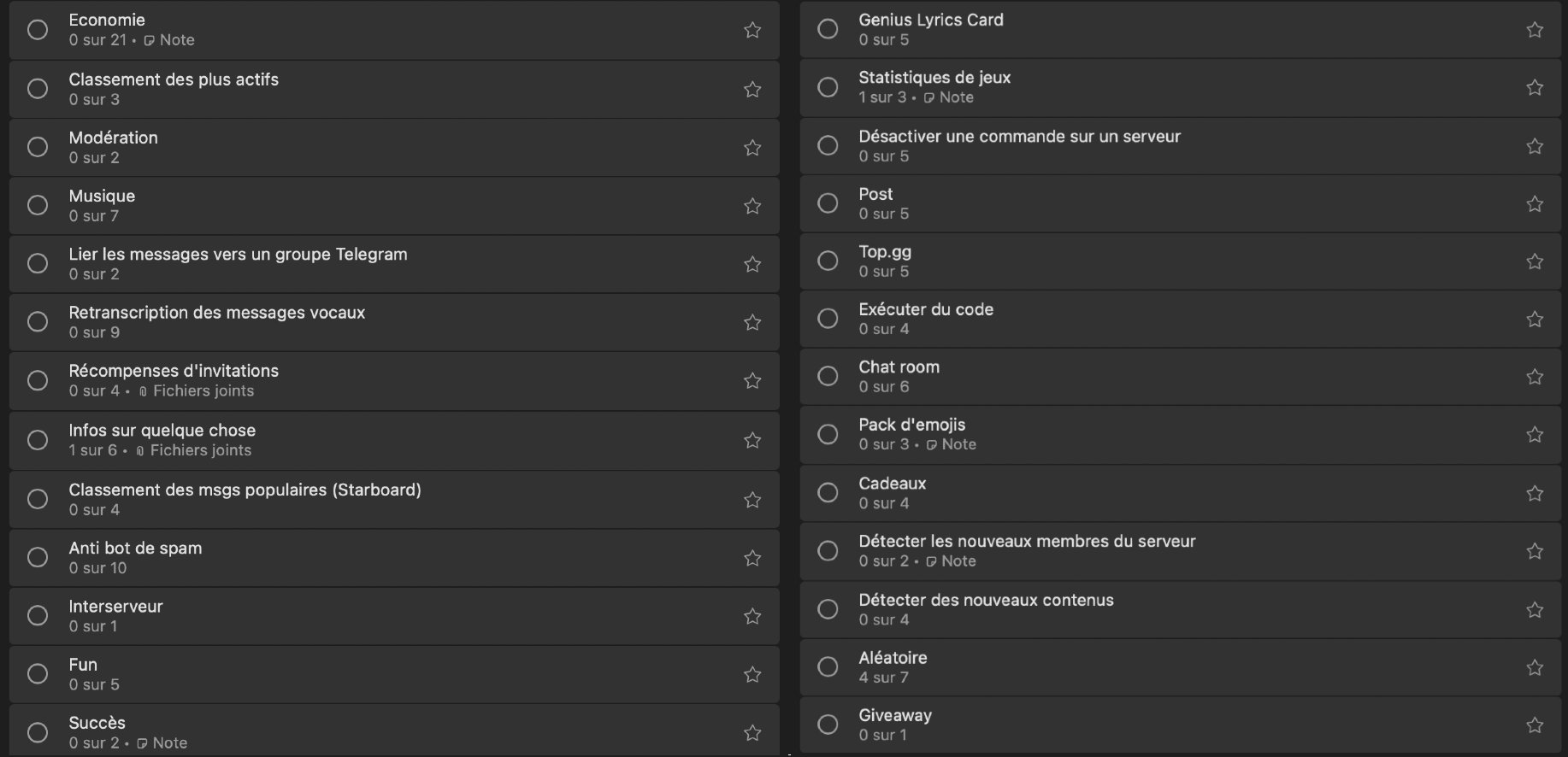1568x757 pixels.
Task: Mark Aléatoire task as completed
Action: [828, 666]
